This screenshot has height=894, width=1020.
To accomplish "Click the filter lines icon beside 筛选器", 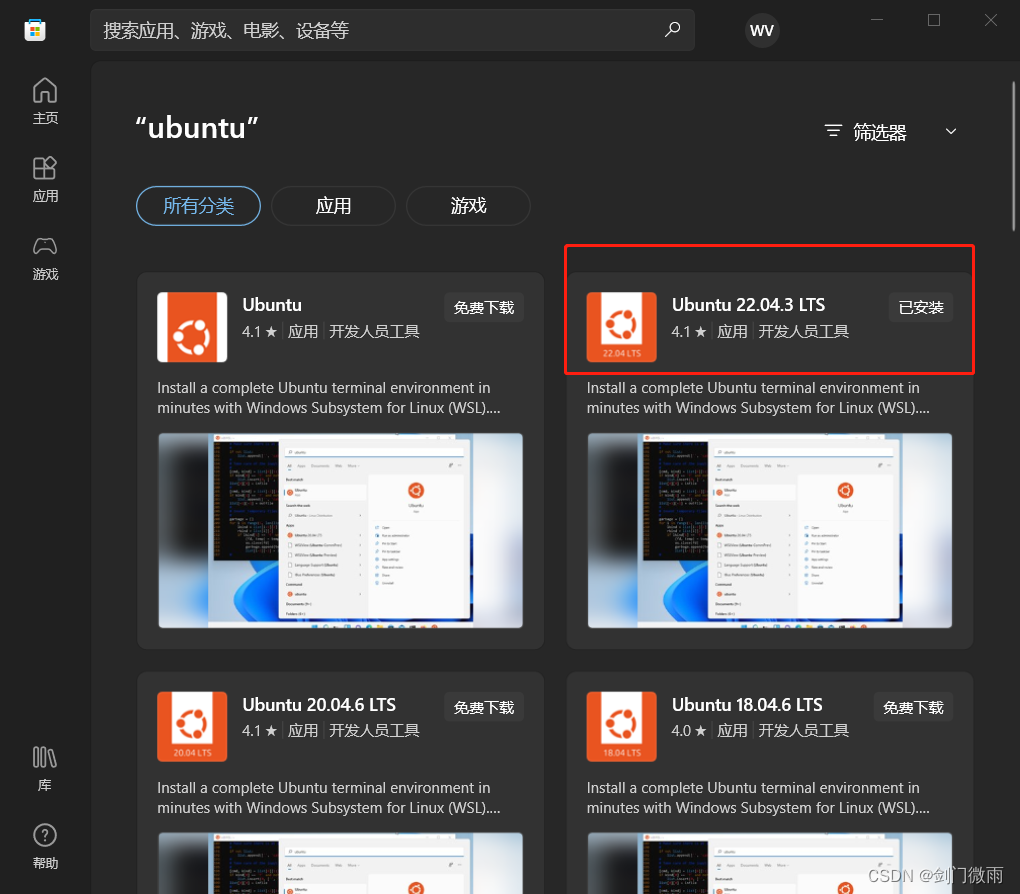I will [x=833, y=131].
